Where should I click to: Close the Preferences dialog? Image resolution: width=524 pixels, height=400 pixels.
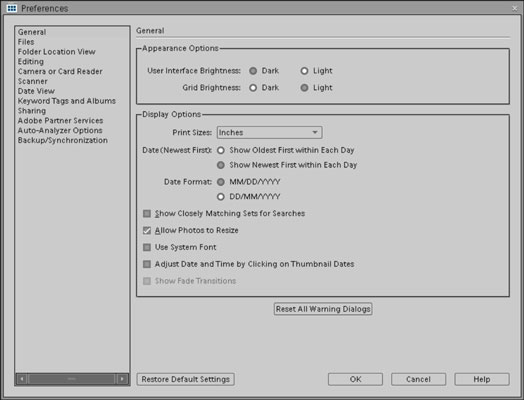coord(515,8)
